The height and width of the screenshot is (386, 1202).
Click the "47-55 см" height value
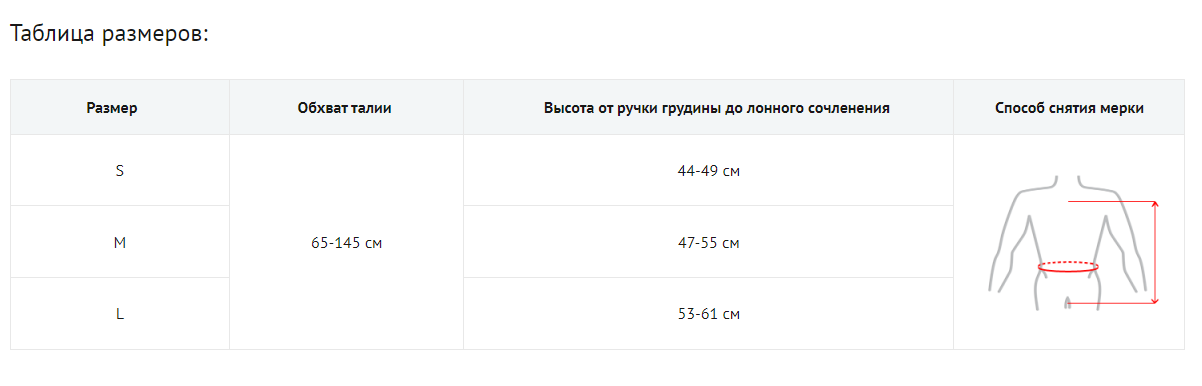(709, 243)
